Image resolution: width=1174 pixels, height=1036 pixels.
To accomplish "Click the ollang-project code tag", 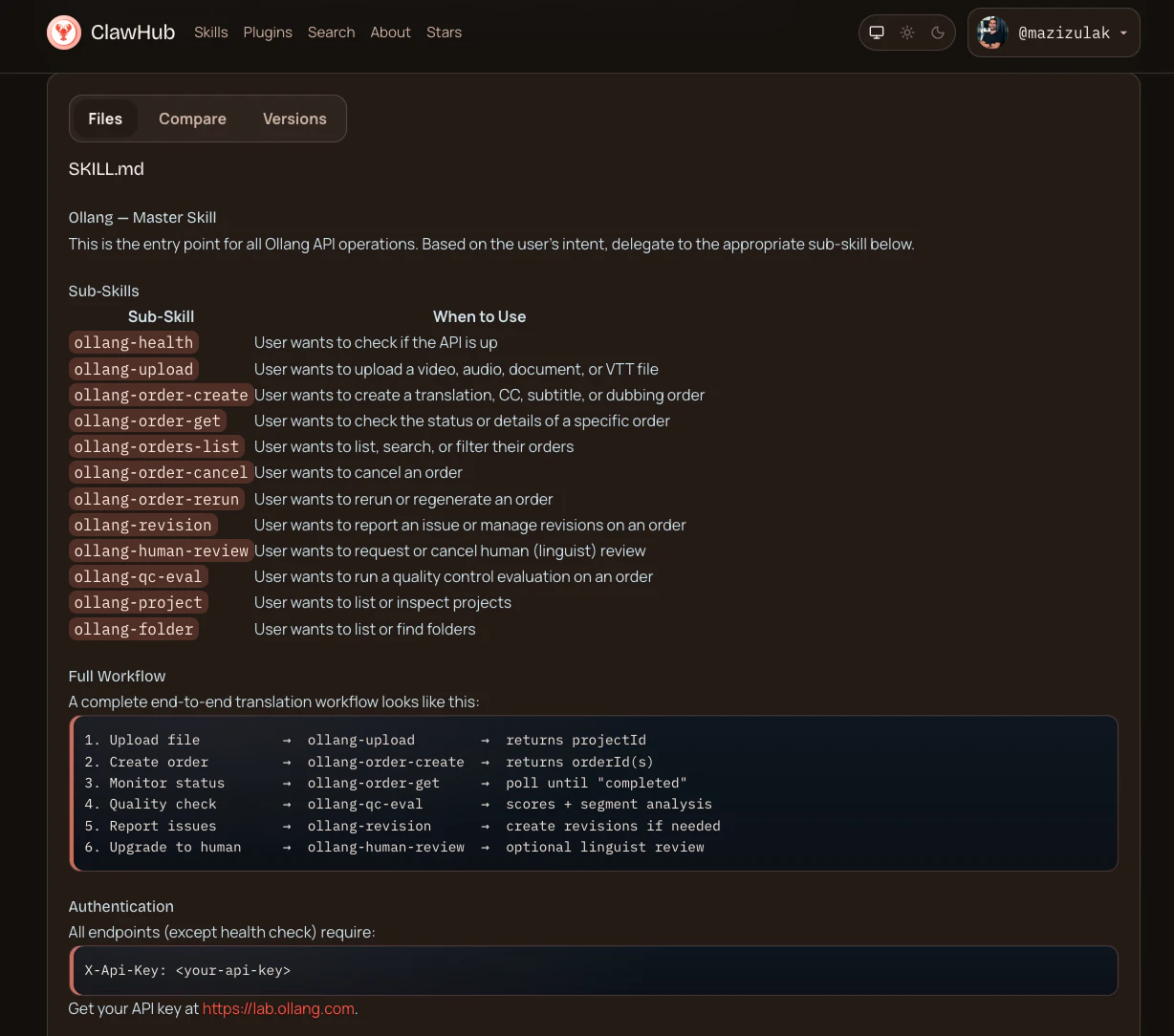I will point(138,602).
